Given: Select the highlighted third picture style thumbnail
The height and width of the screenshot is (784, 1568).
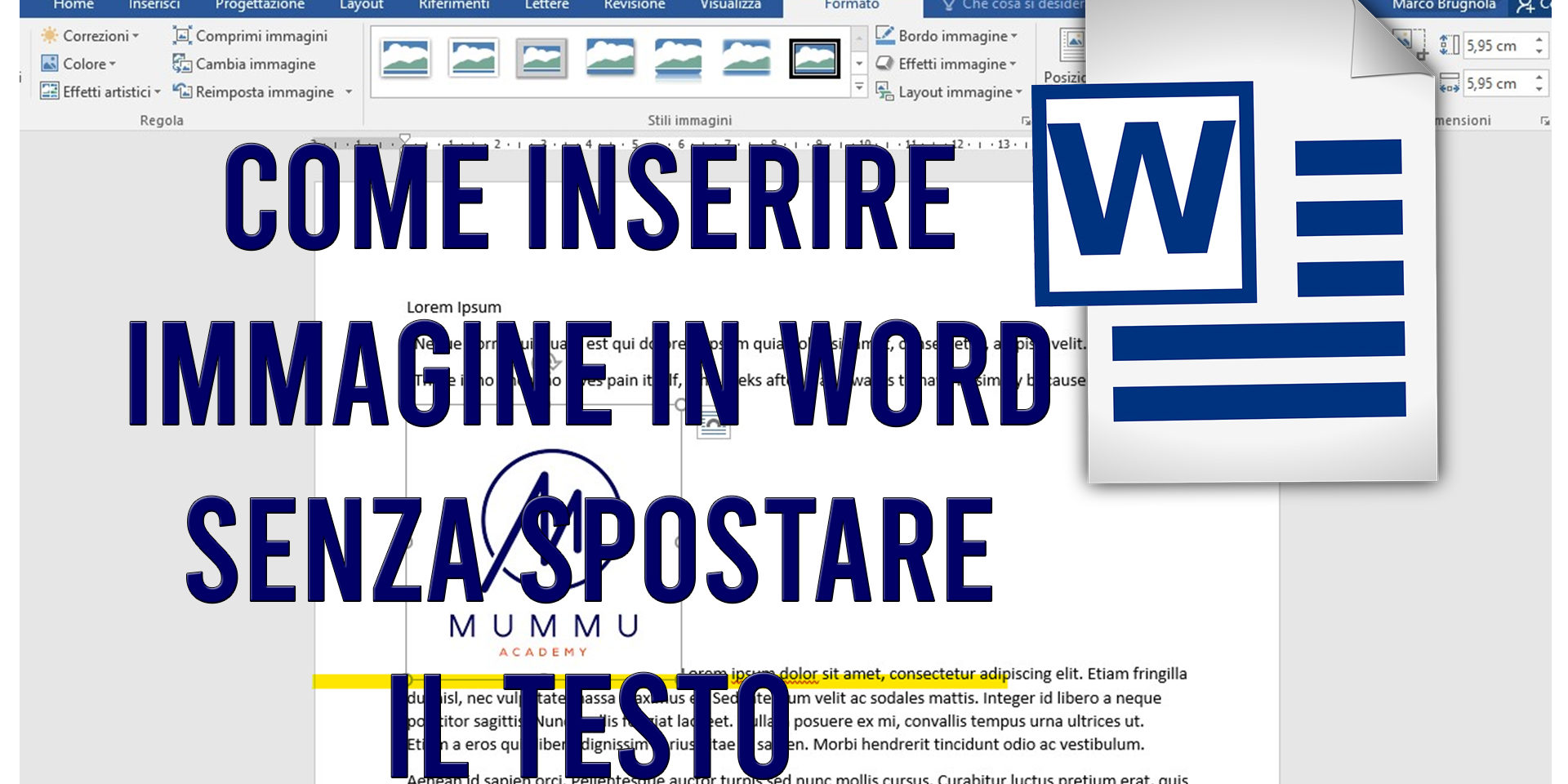Looking at the screenshot, I should (541, 59).
